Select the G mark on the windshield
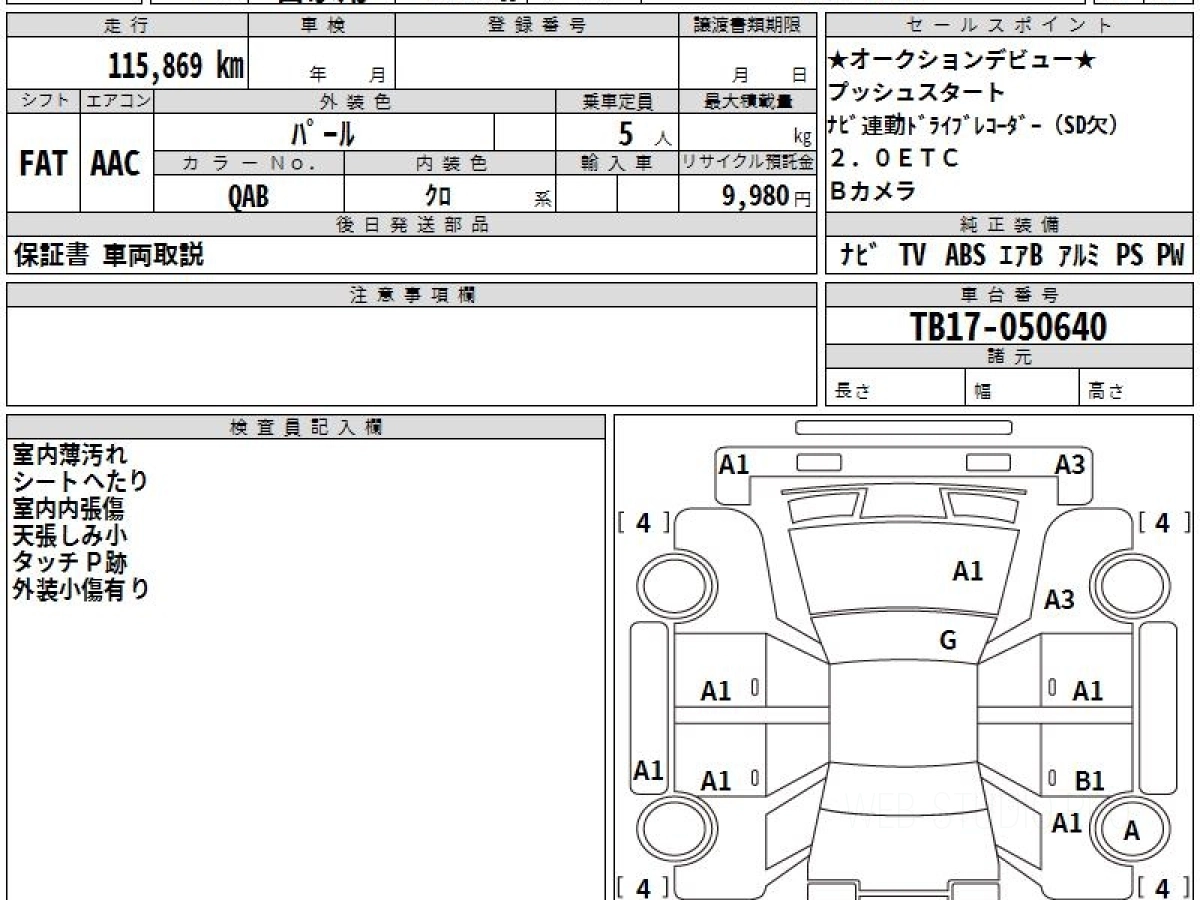The image size is (1200, 900). [x=948, y=641]
